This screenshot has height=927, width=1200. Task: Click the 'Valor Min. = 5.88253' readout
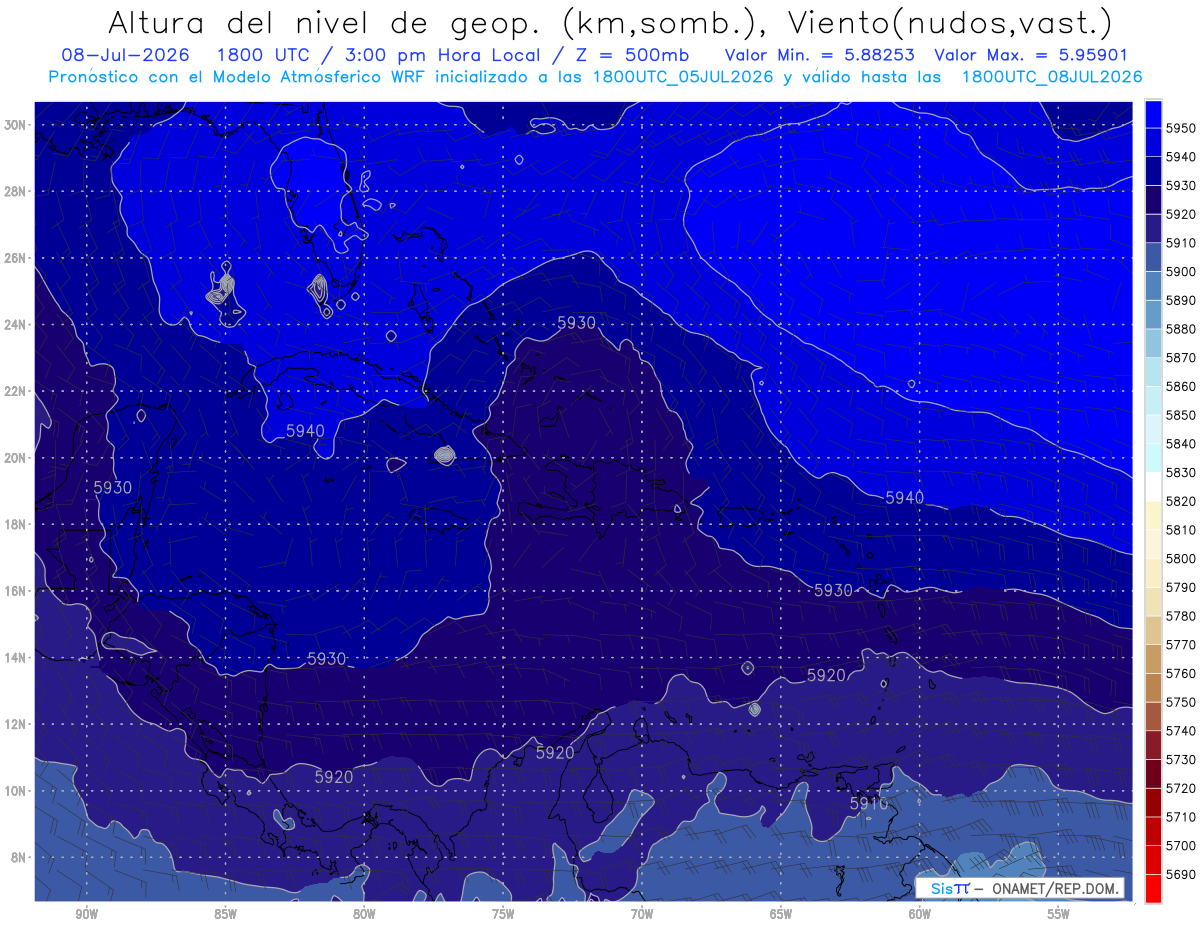[x=819, y=55]
